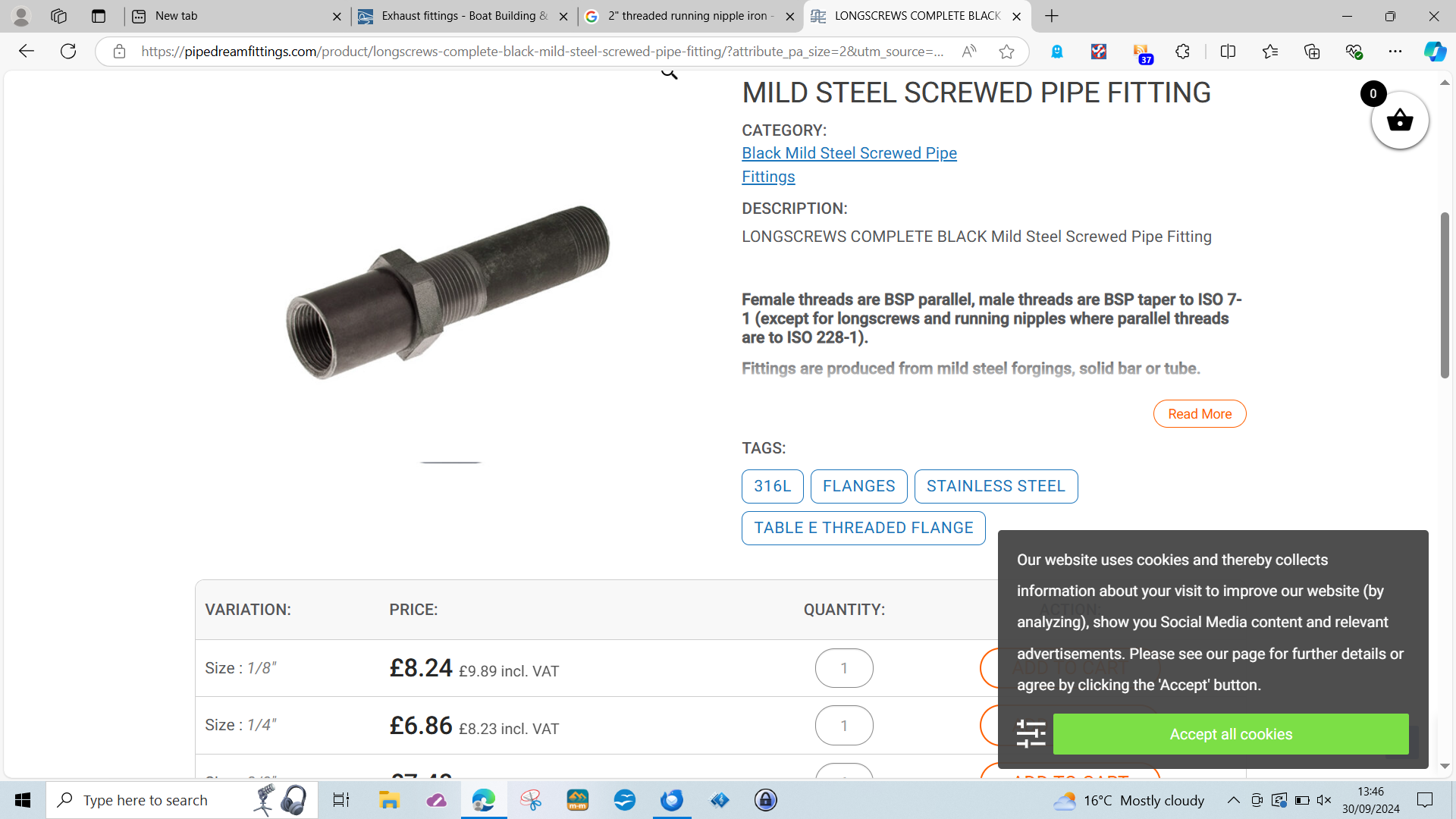Select the STAINLESS STEEL tag

(x=996, y=486)
